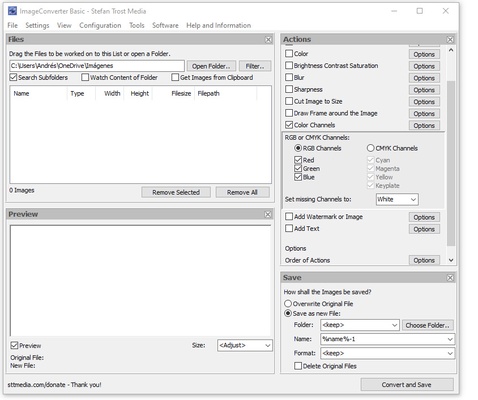Open Help and Information menu
The image size is (478, 400).
pyautogui.click(x=218, y=25)
